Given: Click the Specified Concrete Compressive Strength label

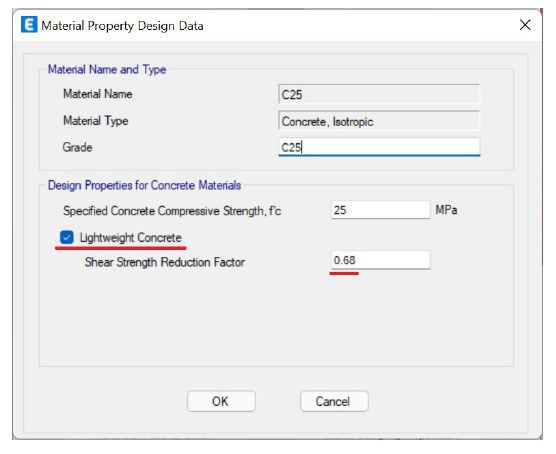Looking at the screenshot, I should (172, 211).
